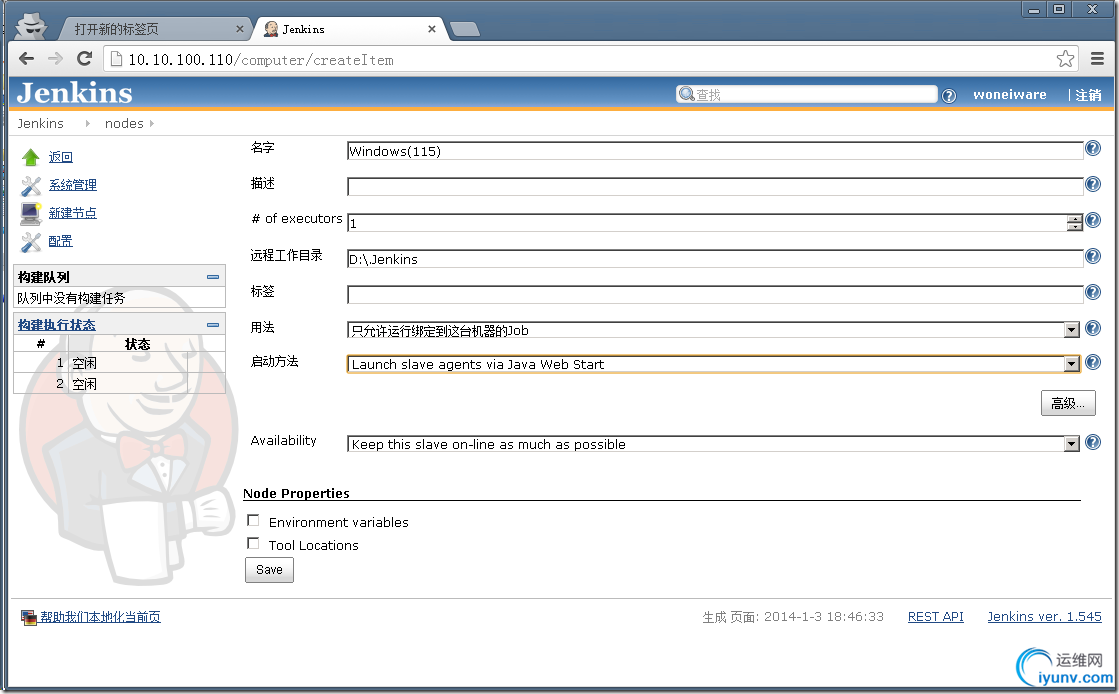Open the 系统管理 link
The height and width of the screenshot is (694, 1119).
[73, 185]
